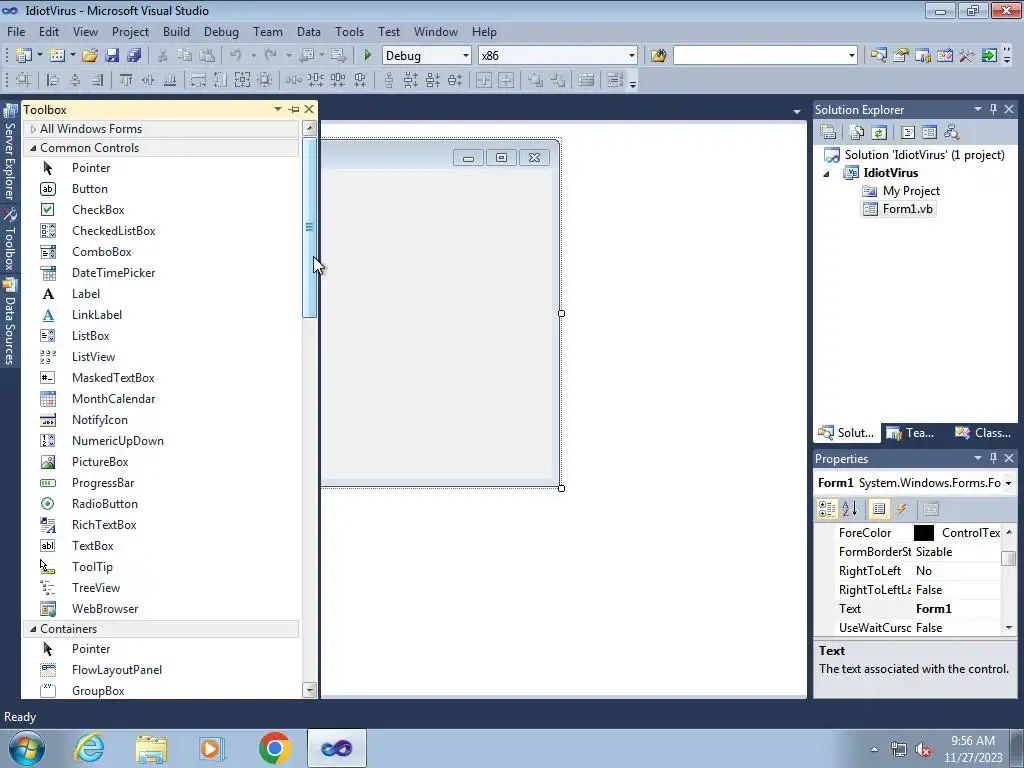The image size is (1024, 768).
Task: Refresh the Solution Explorer view
Action: (879, 133)
